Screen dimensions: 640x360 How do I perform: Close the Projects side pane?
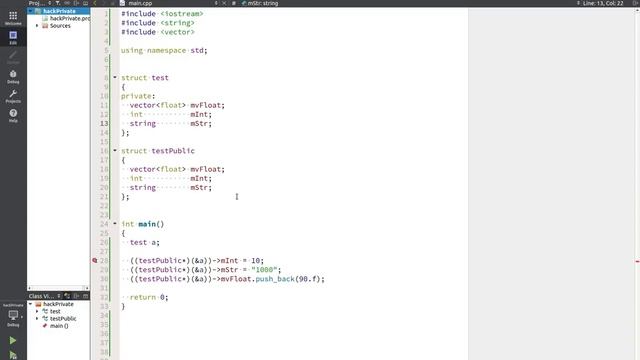coord(85,3)
